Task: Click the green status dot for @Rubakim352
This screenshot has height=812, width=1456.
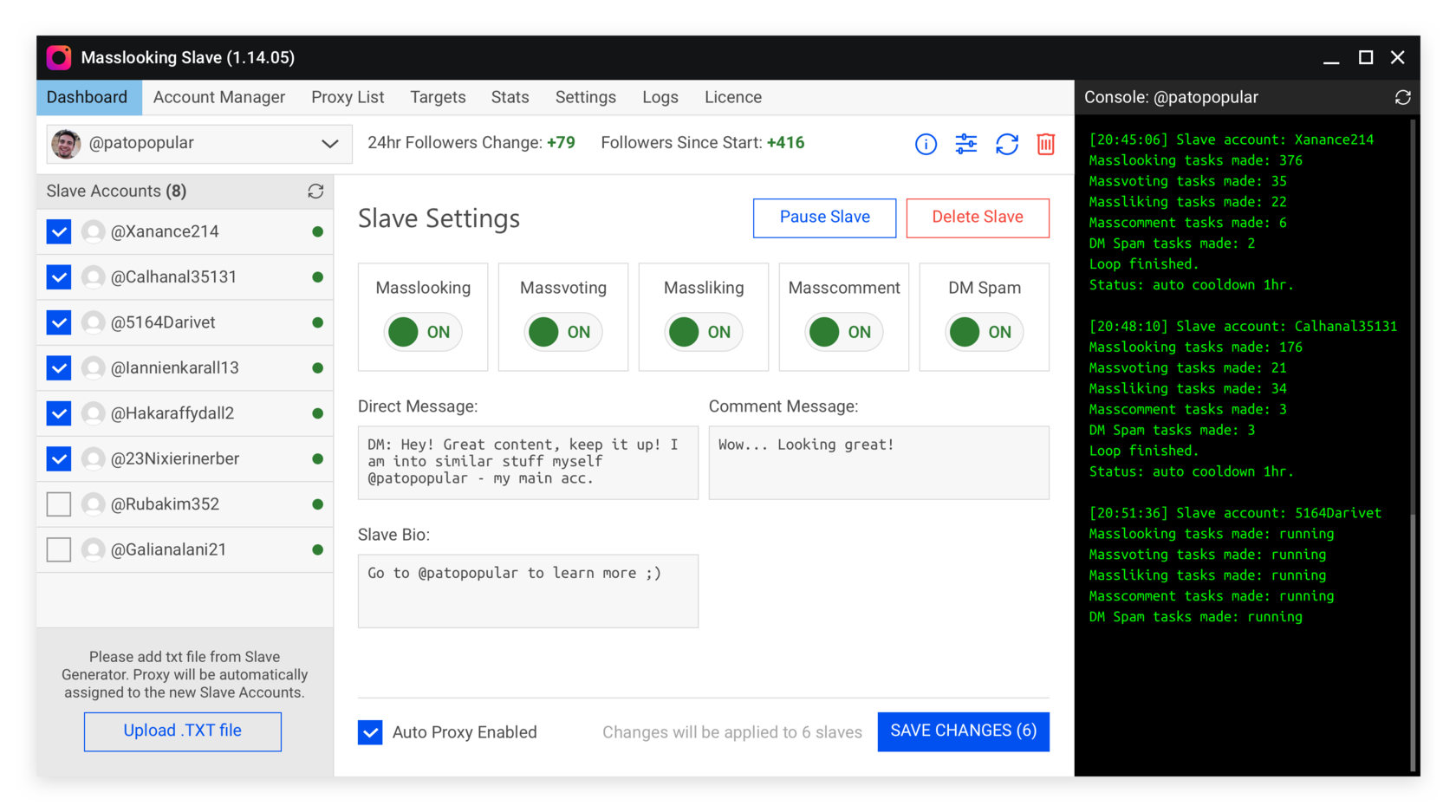Action: point(318,504)
